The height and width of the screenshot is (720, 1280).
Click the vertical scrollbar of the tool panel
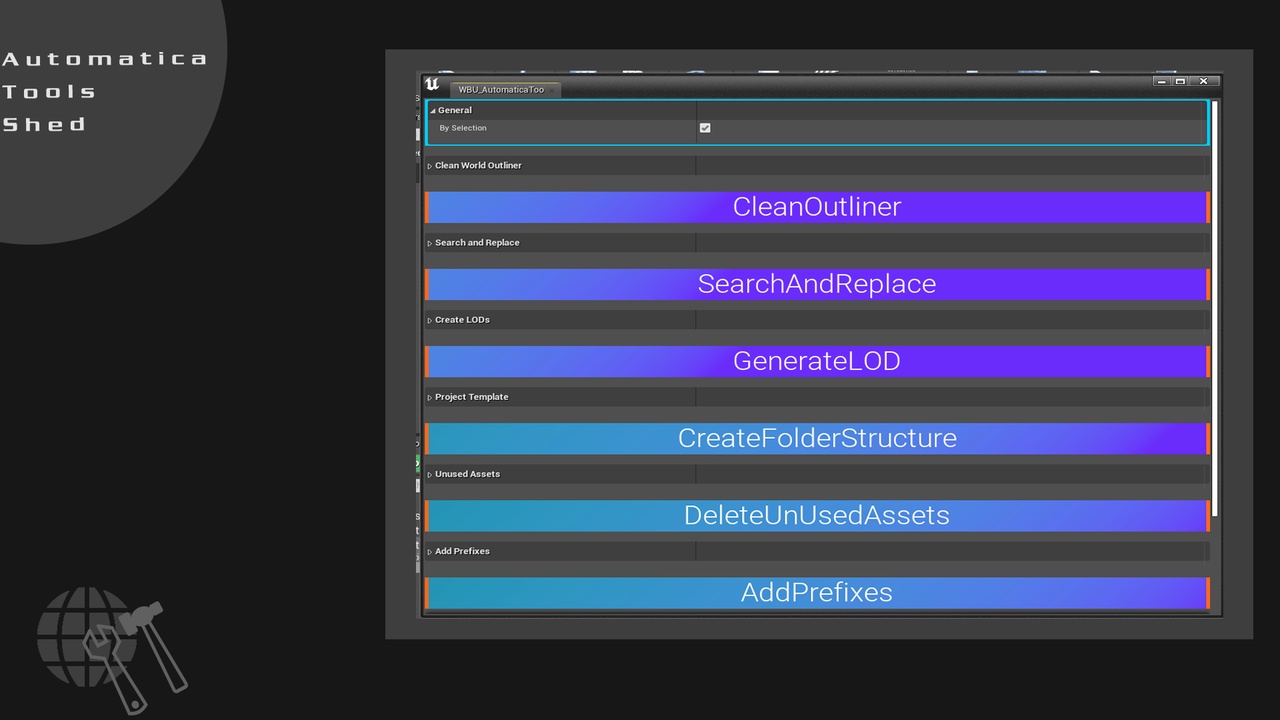pyautogui.click(x=1215, y=308)
